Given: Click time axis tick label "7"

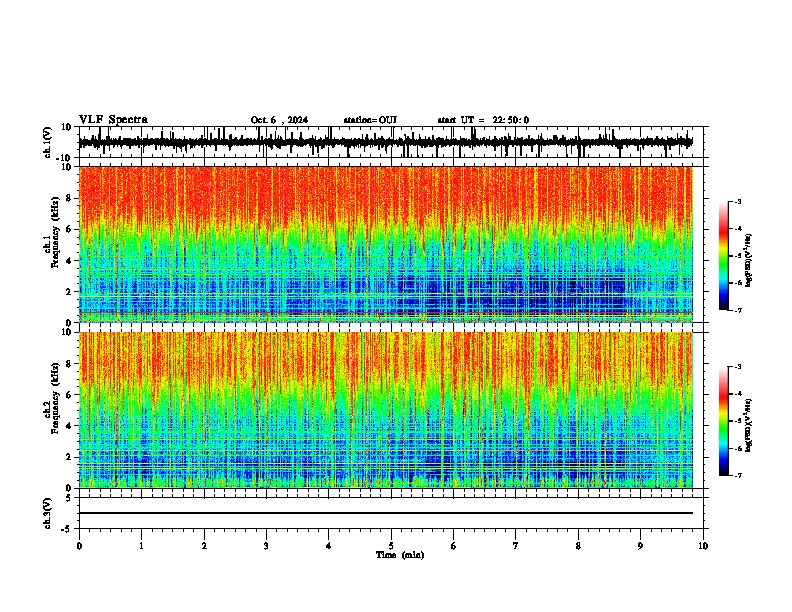Looking at the screenshot, I should (516, 546).
